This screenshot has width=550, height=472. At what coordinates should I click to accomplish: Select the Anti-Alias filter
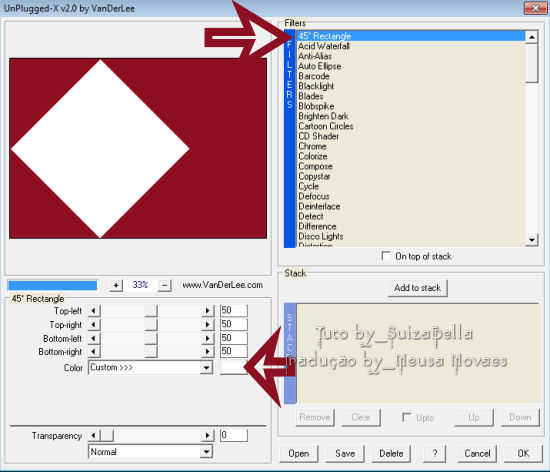(411, 56)
